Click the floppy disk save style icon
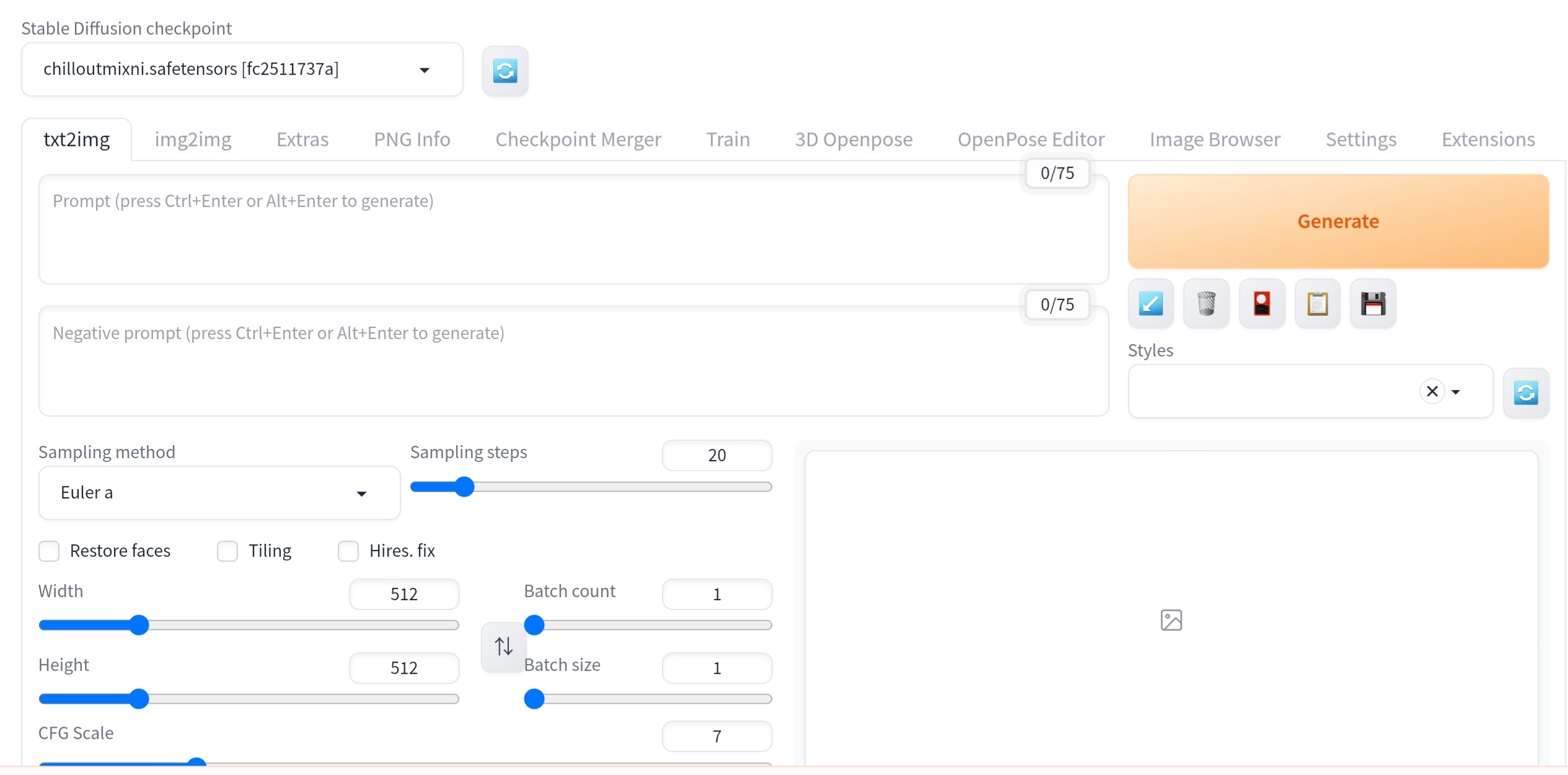This screenshot has width=1568, height=775. [1373, 304]
